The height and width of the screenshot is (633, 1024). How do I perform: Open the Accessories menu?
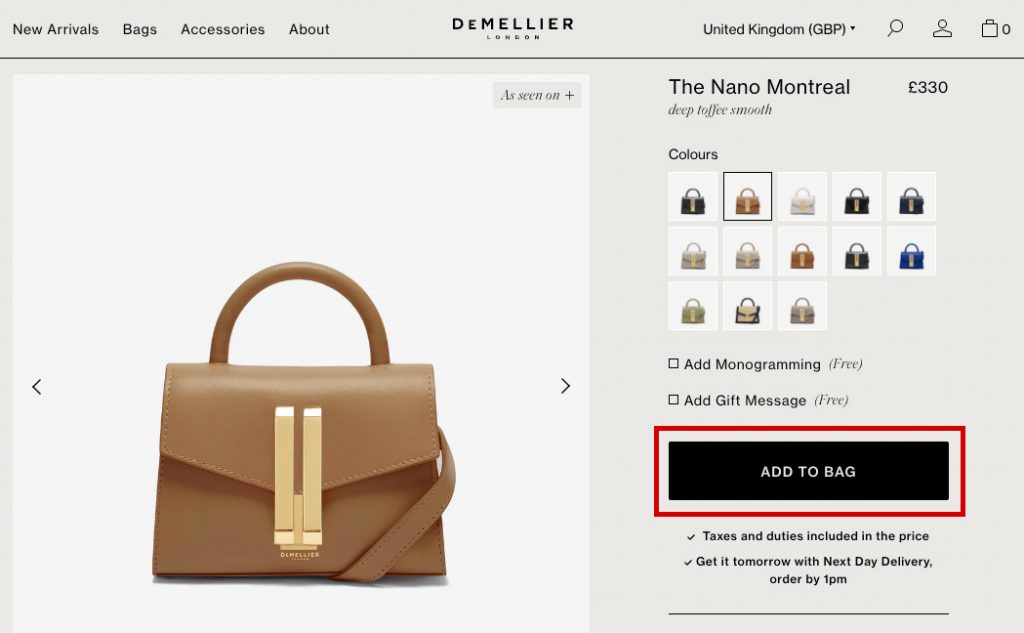[x=223, y=29]
